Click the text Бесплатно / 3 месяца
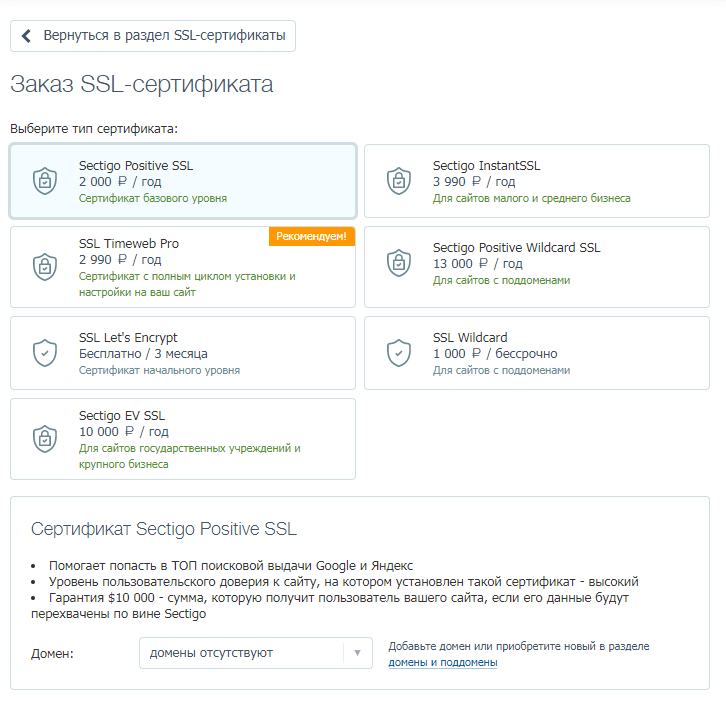Screen dimensions: 726x706 [143, 354]
